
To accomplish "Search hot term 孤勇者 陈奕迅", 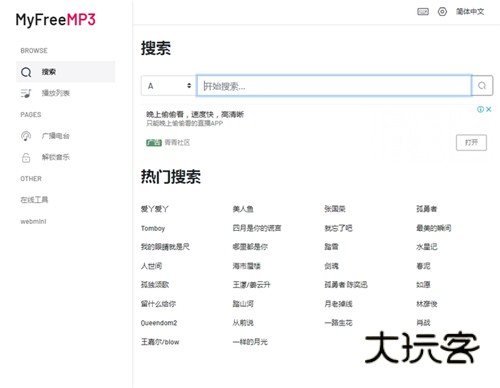I will click(x=346, y=285).
